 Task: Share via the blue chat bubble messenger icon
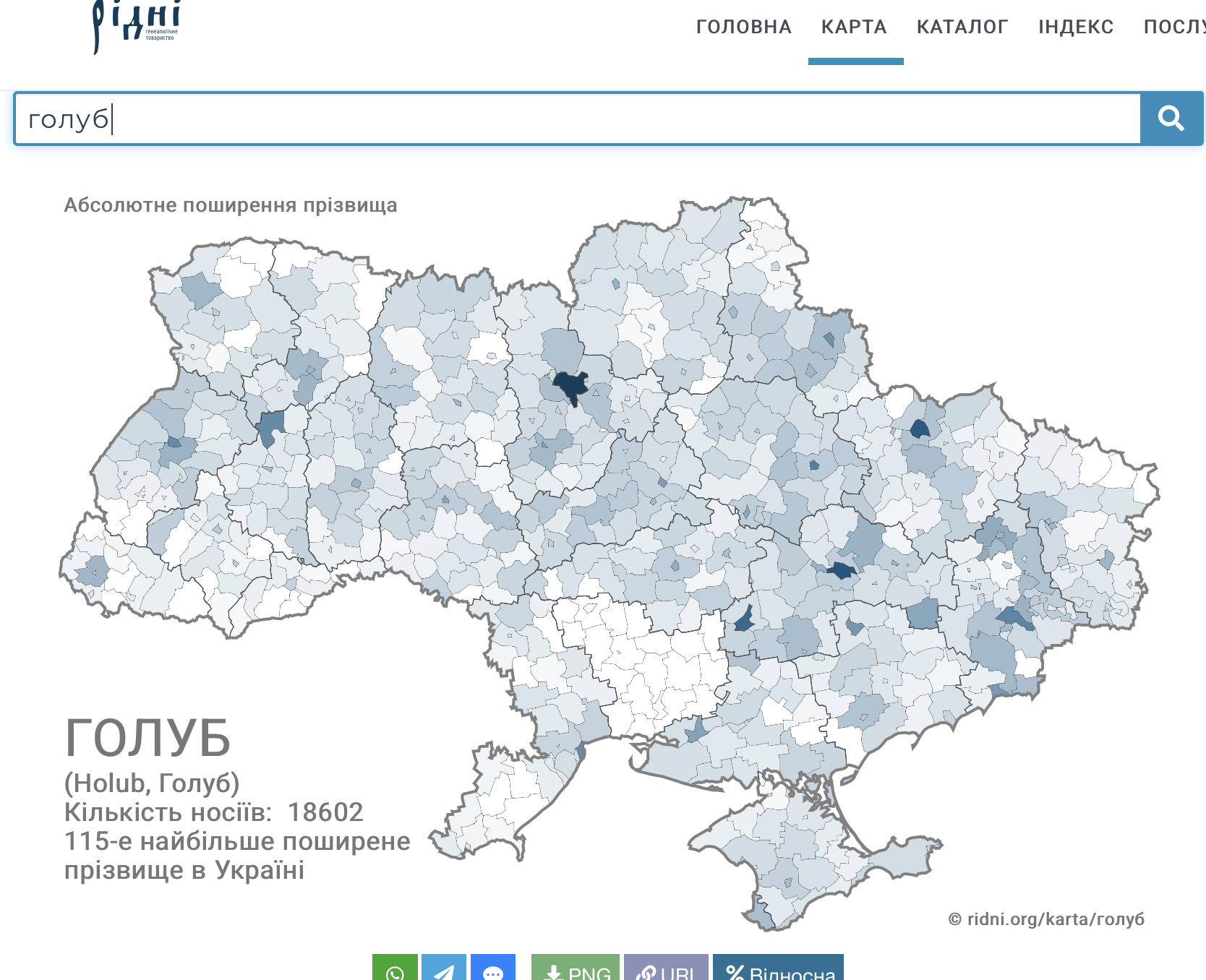coord(493,969)
